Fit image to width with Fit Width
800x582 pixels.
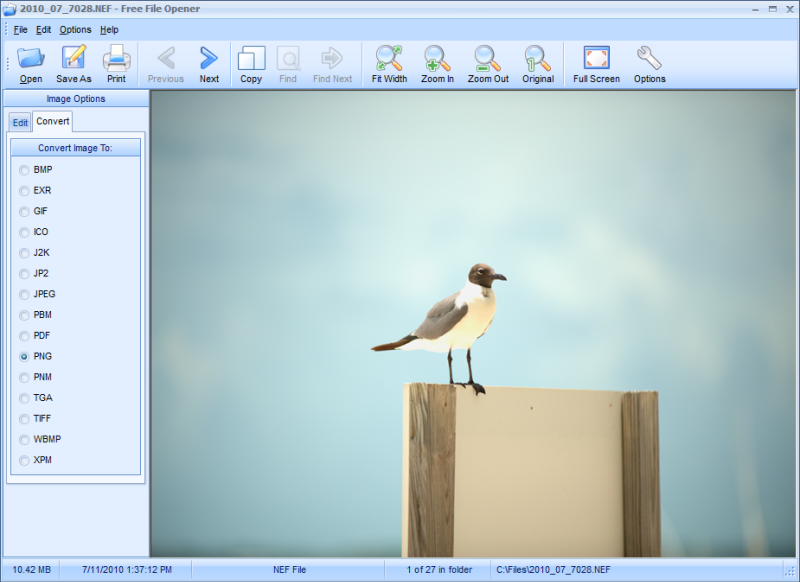[x=389, y=64]
